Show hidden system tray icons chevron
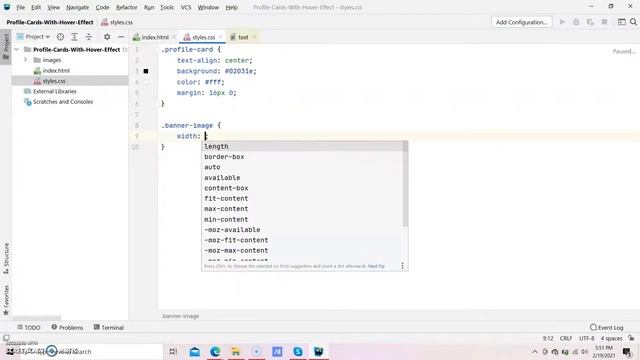 pyautogui.click(x=535, y=351)
